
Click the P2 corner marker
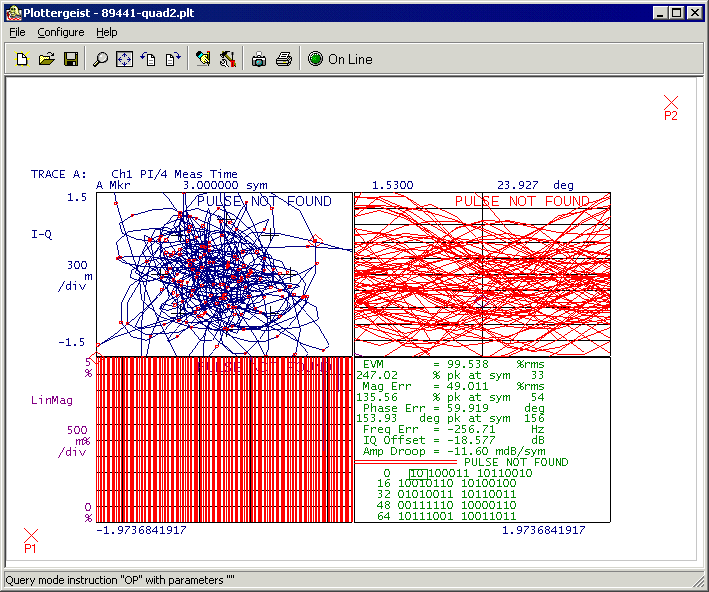click(671, 103)
